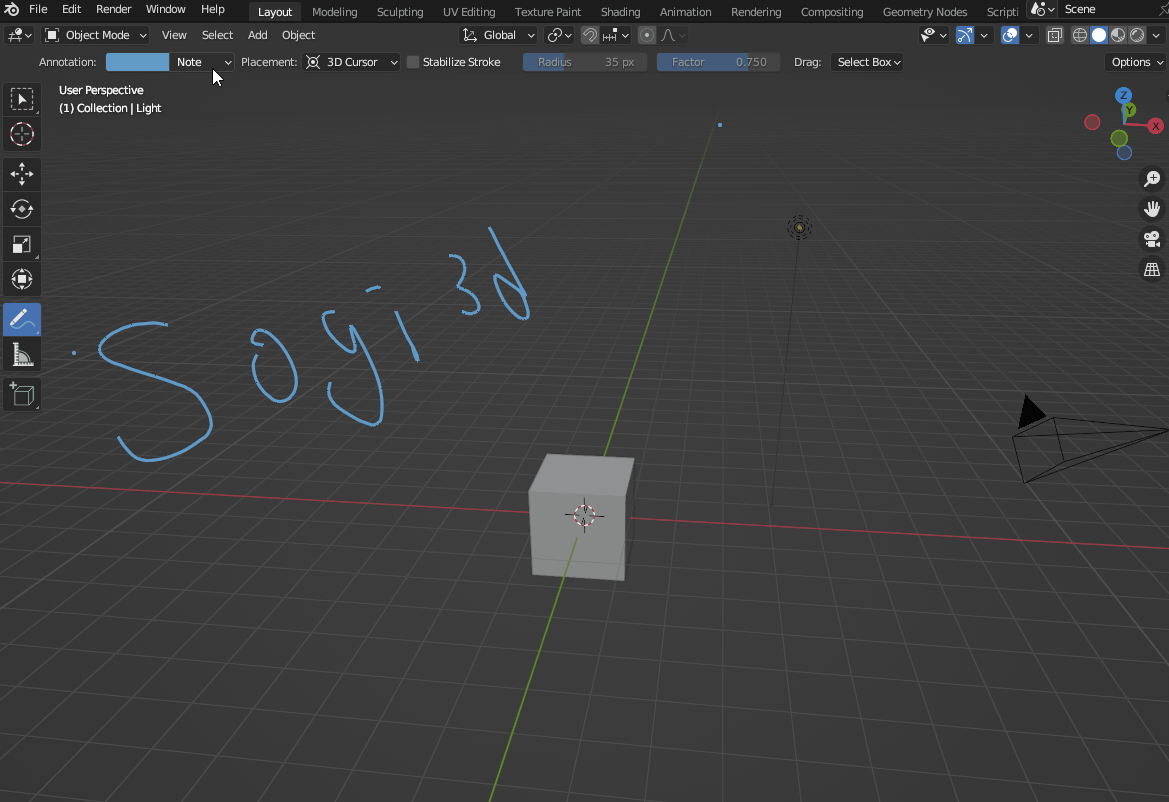Screen dimensions: 1169x802
Task: Open the 3D Cursor placement dropdown
Action: tap(351, 62)
